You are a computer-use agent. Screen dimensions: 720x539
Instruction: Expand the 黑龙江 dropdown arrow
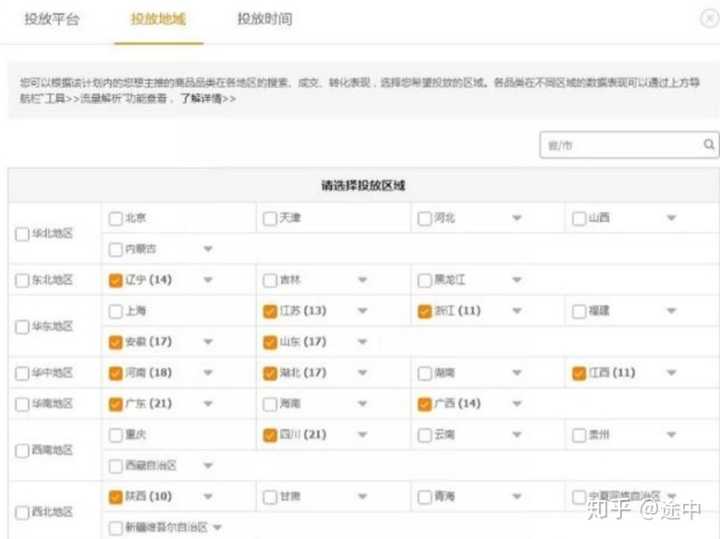pyautogui.click(x=517, y=281)
